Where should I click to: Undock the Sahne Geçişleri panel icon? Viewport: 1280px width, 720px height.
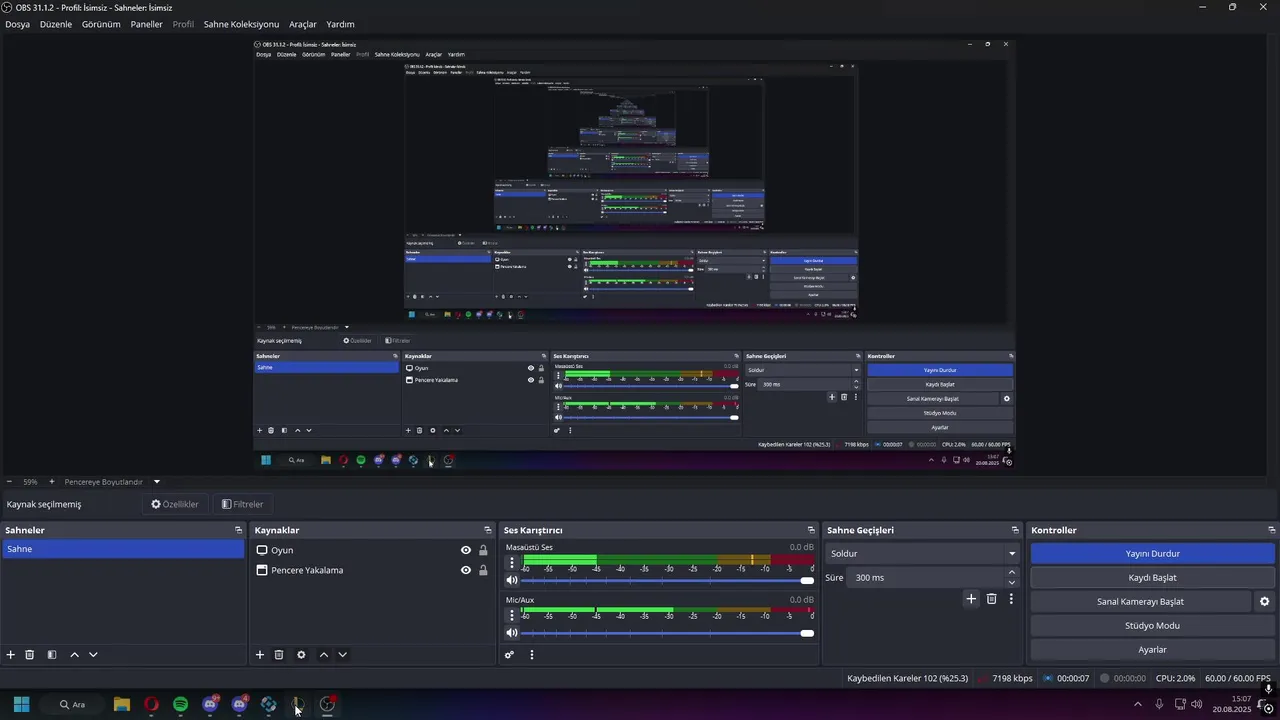[1014, 530]
